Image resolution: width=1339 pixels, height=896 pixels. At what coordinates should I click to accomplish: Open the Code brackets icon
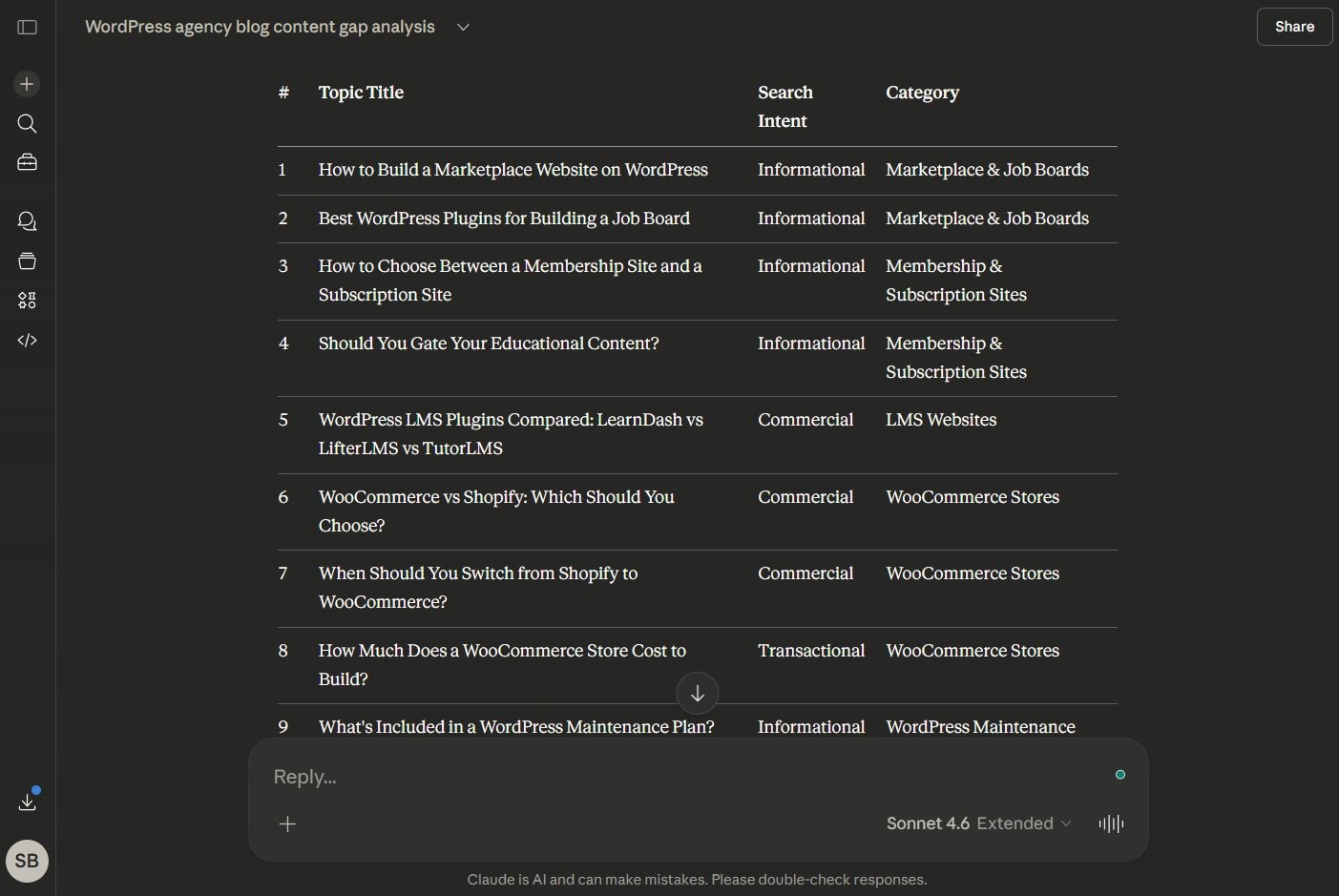pos(27,340)
